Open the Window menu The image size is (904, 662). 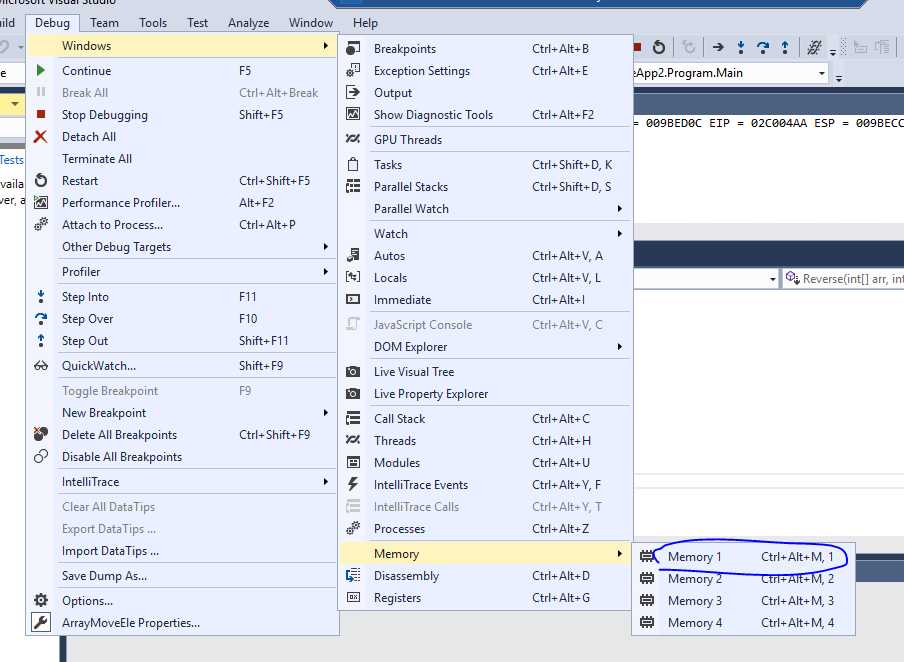311,23
